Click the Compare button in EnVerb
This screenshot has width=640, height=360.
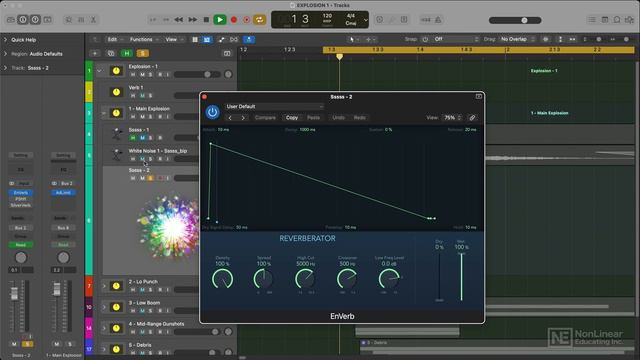(x=265, y=118)
